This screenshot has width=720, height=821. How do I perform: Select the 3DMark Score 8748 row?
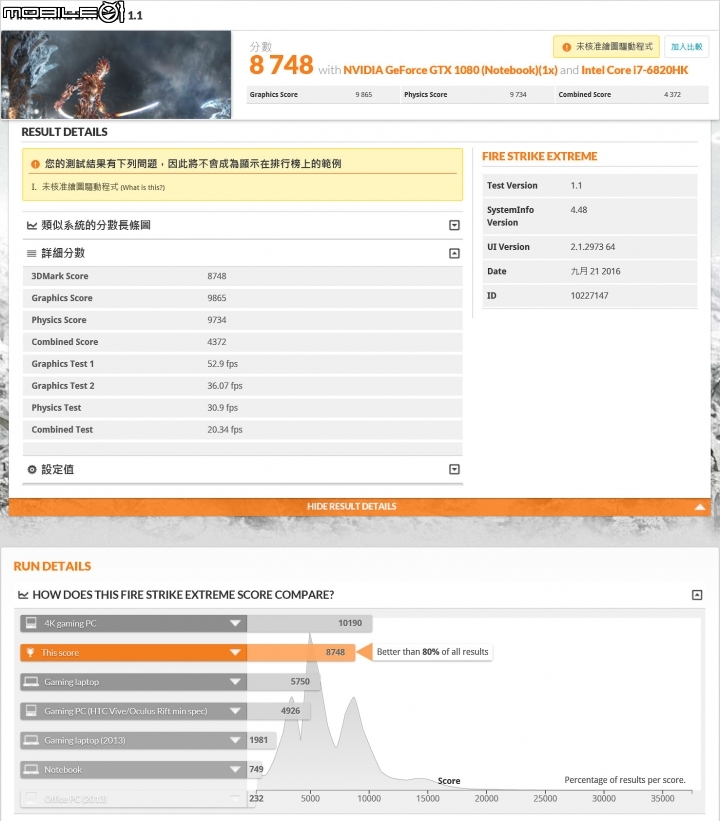coord(242,276)
